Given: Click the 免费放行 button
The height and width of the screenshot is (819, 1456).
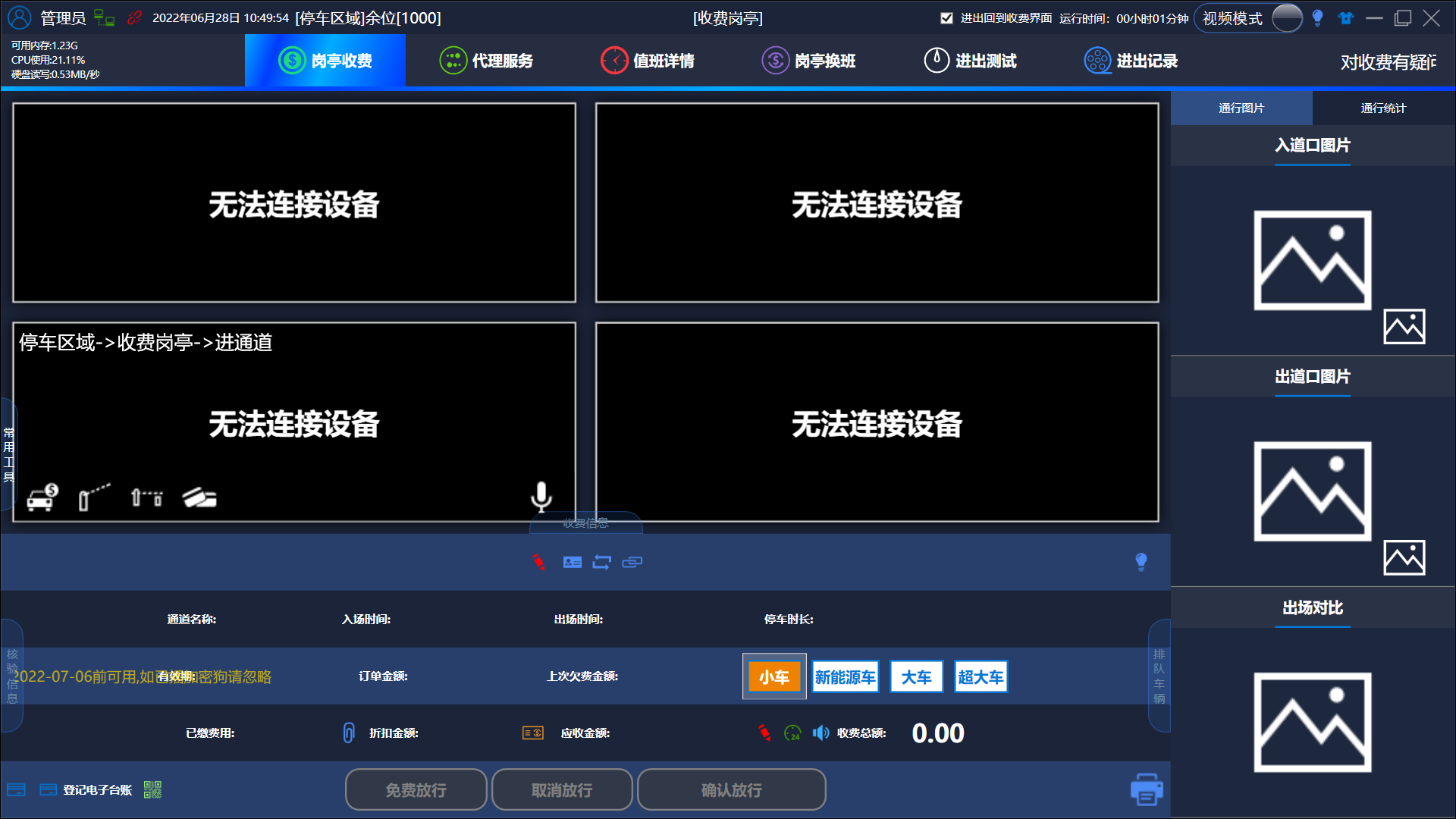Looking at the screenshot, I should click(416, 790).
